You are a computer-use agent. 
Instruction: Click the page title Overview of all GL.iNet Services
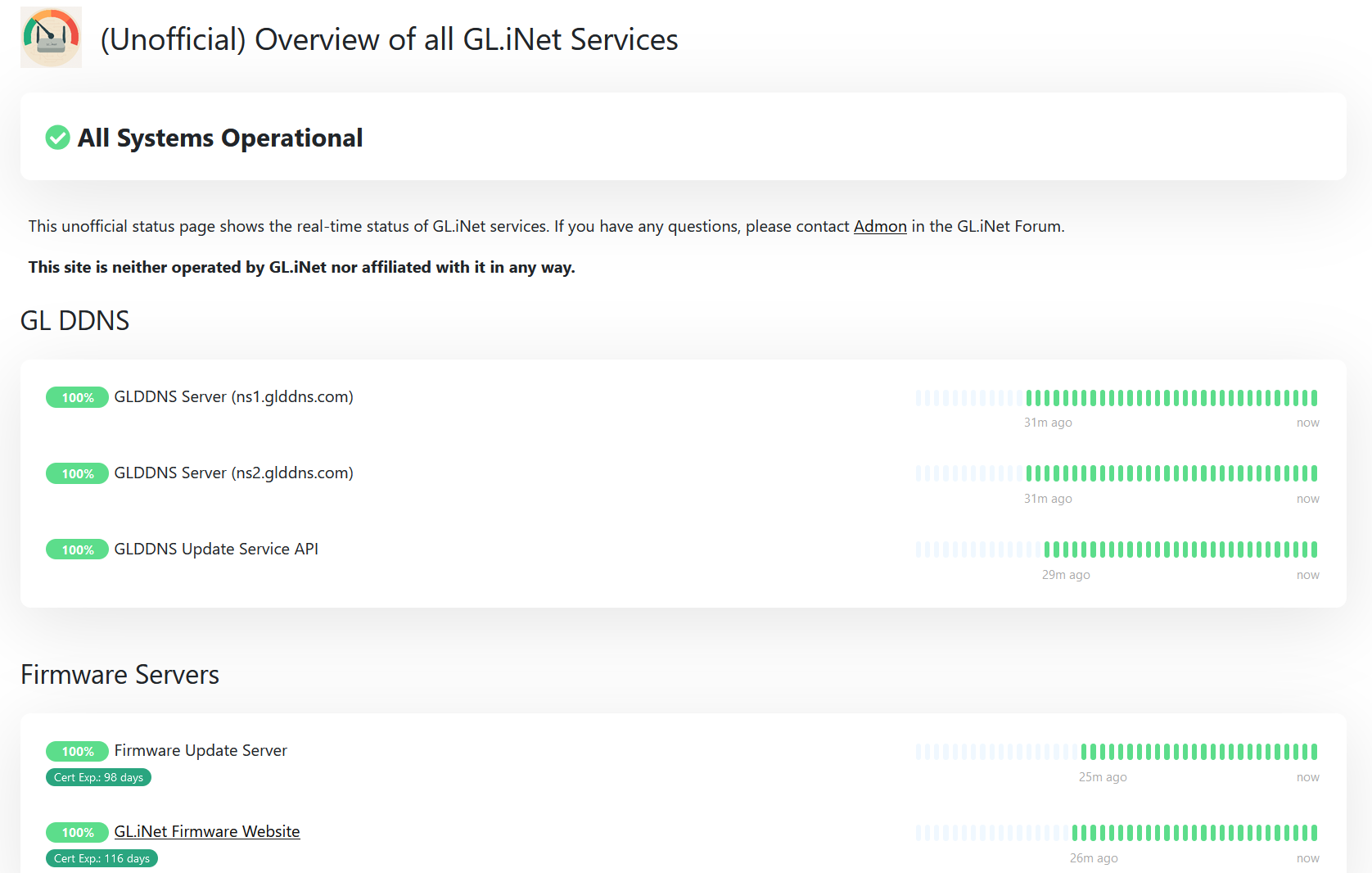click(389, 39)
